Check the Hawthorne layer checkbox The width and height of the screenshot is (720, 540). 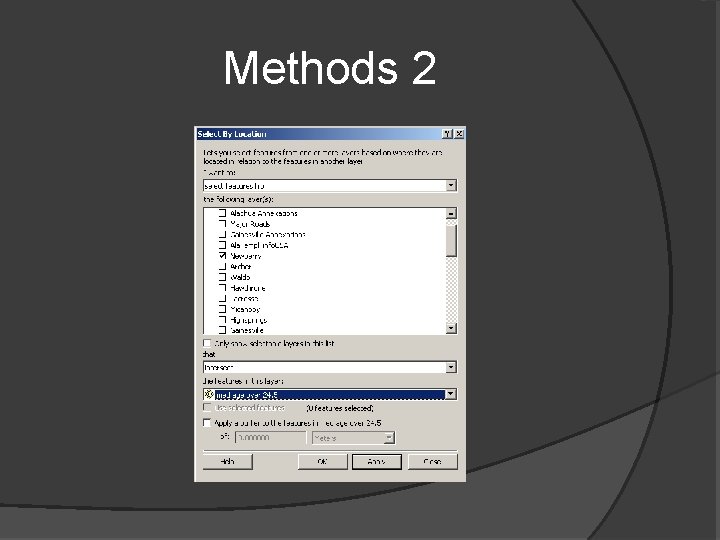(222, 288)
